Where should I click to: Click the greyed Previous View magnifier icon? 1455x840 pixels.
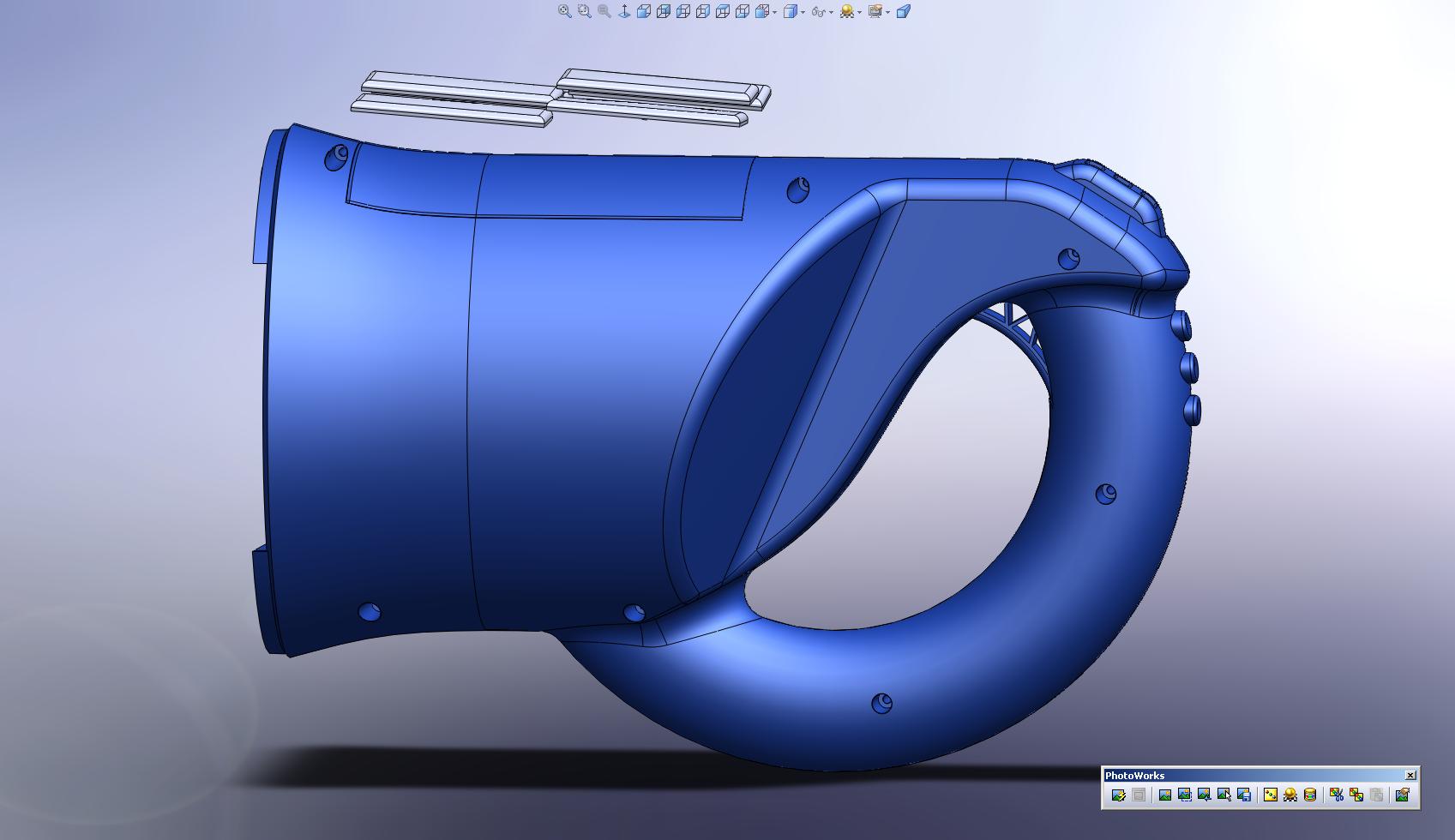[x=604, y=11]
